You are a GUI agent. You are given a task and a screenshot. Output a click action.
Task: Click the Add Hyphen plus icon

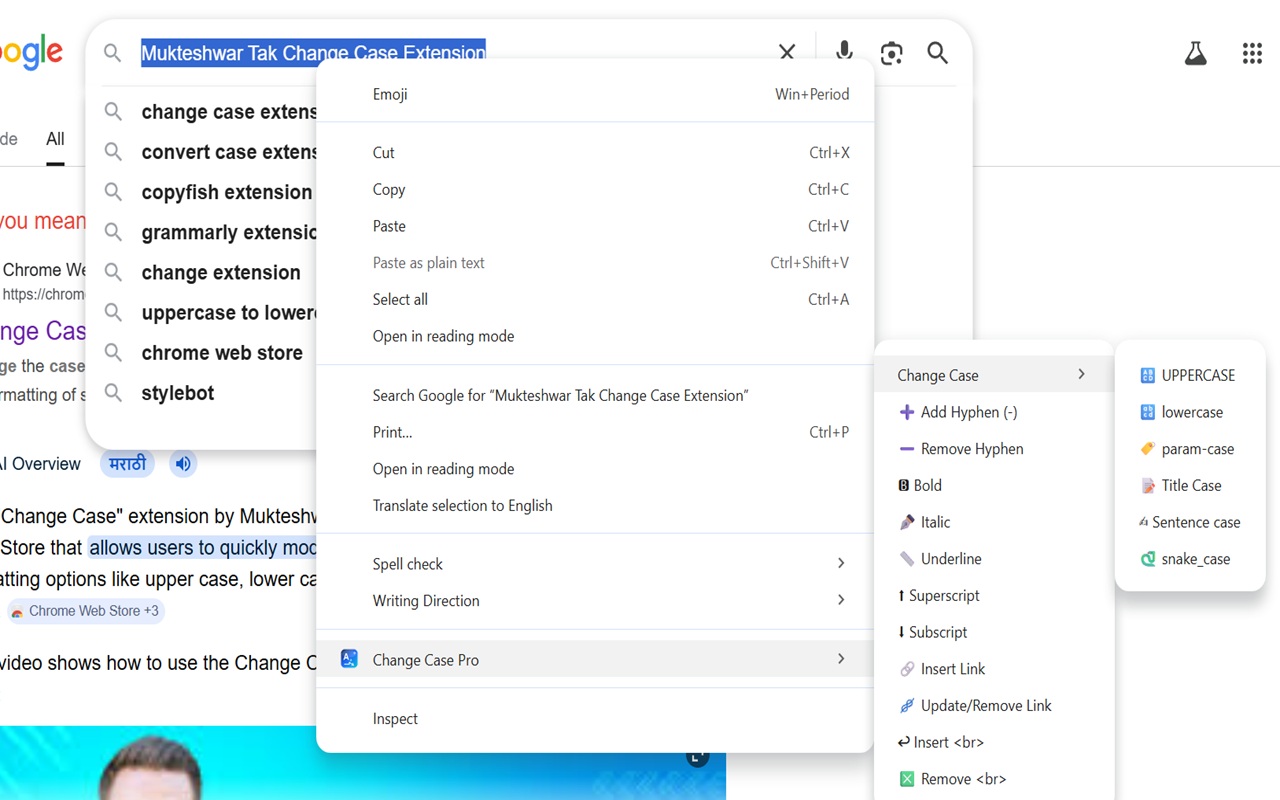click(907, 412)
